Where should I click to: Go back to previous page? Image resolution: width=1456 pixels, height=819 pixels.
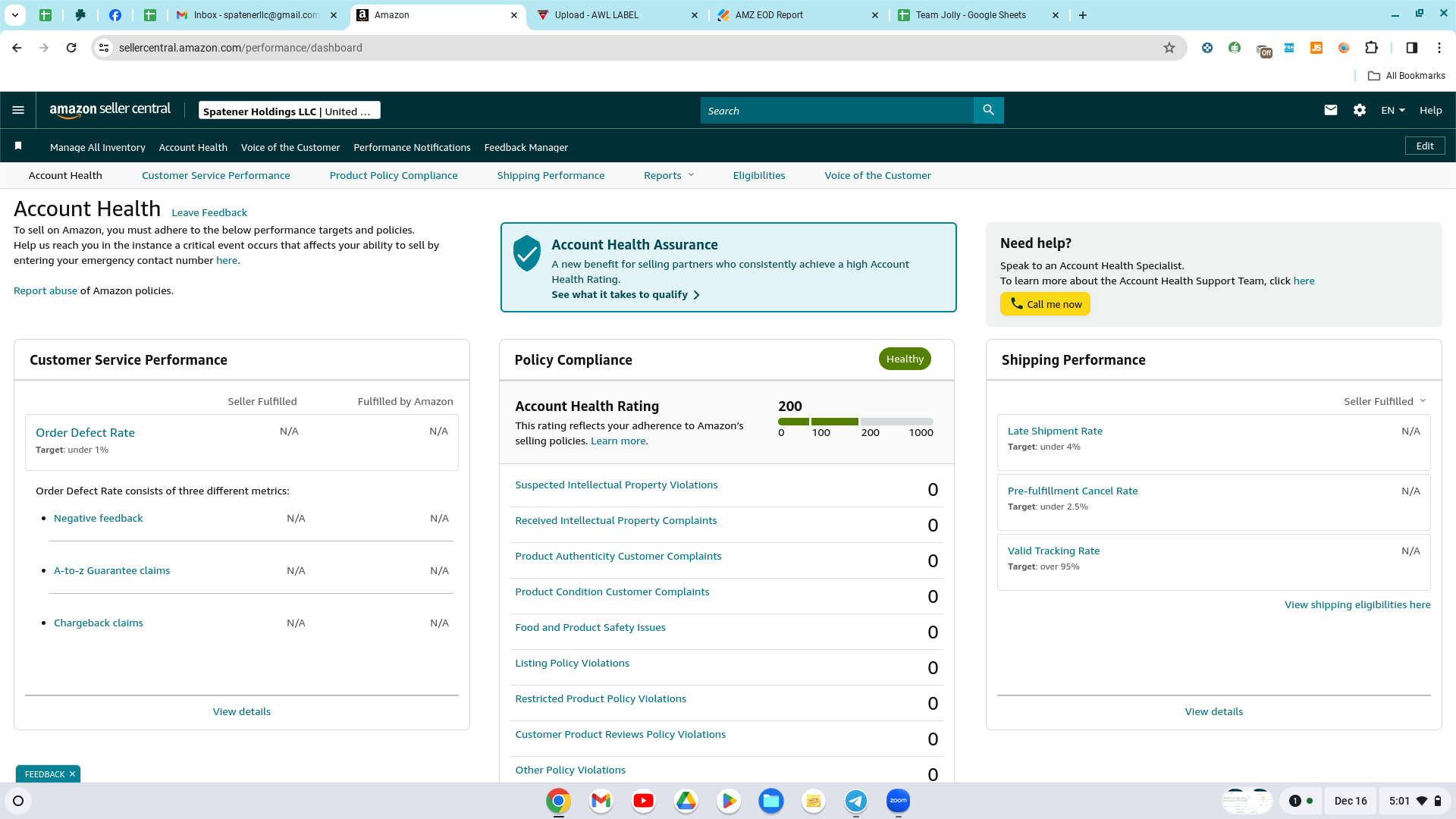(x=17, y=48)
